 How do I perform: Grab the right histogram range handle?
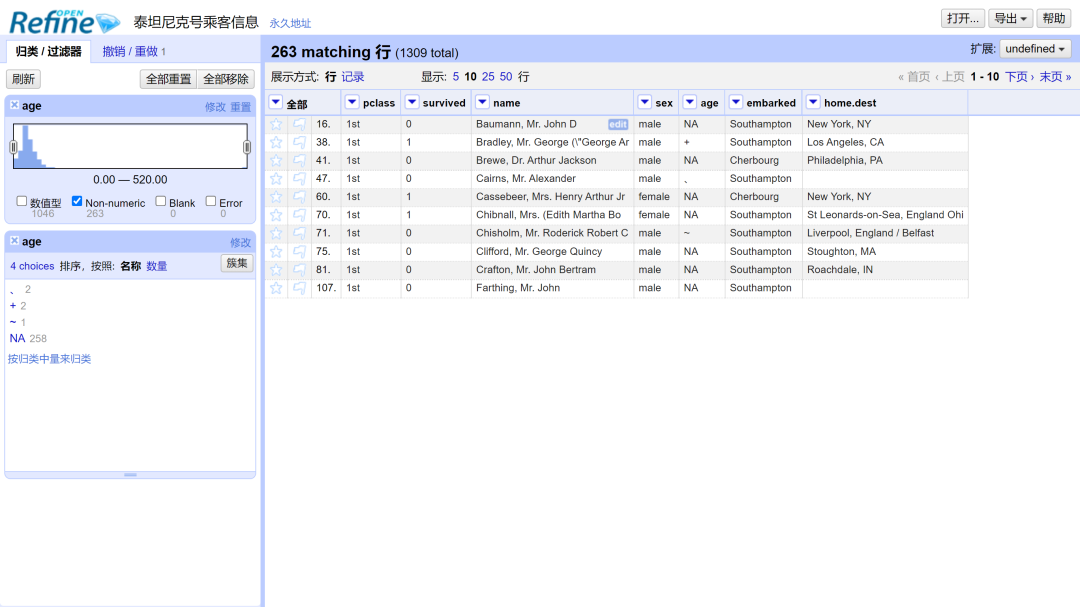(247, 147)
